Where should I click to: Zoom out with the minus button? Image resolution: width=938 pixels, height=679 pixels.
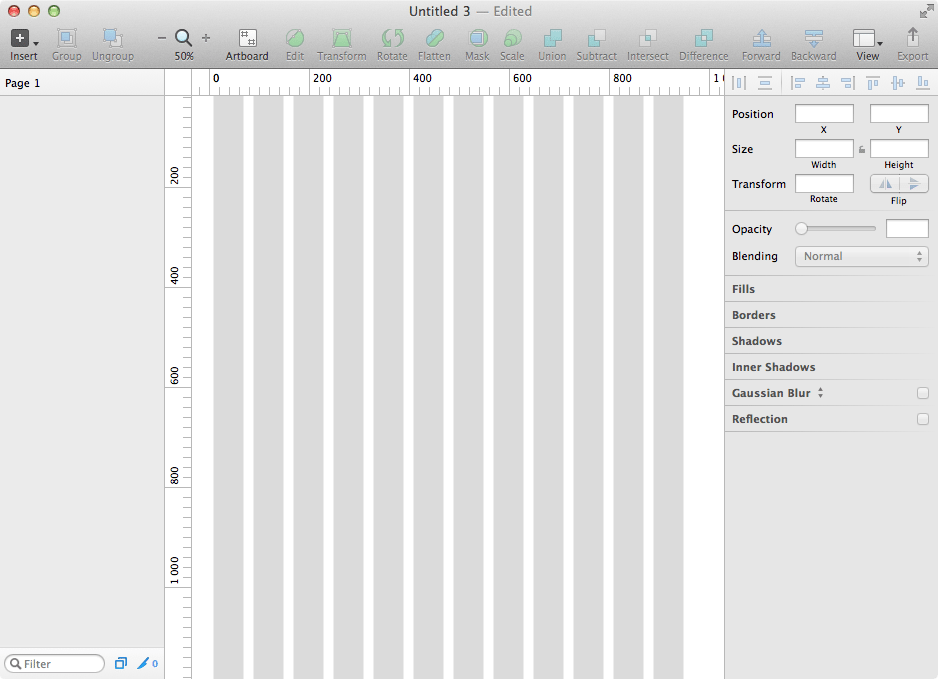(x=162, y=38)
